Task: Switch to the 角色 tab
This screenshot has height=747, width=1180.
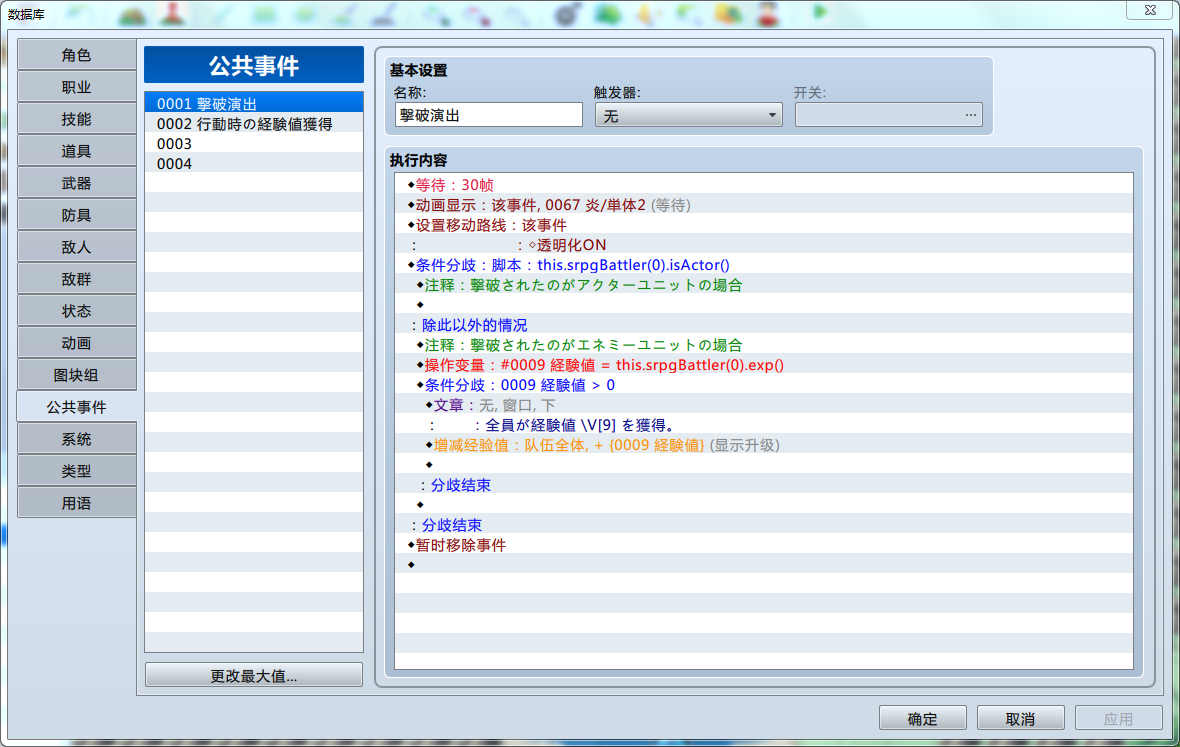Action: pos(76,55)
